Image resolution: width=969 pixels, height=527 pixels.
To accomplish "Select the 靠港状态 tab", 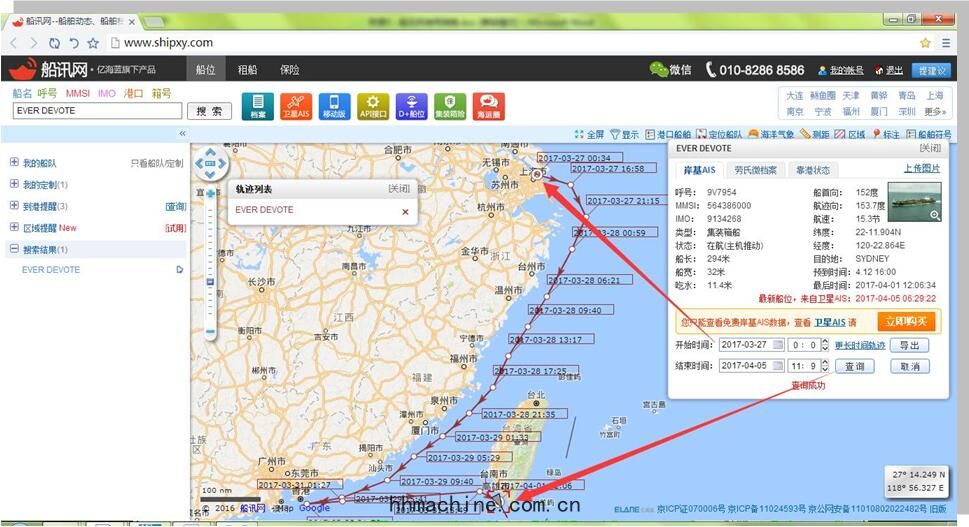I will click(813, 170).
